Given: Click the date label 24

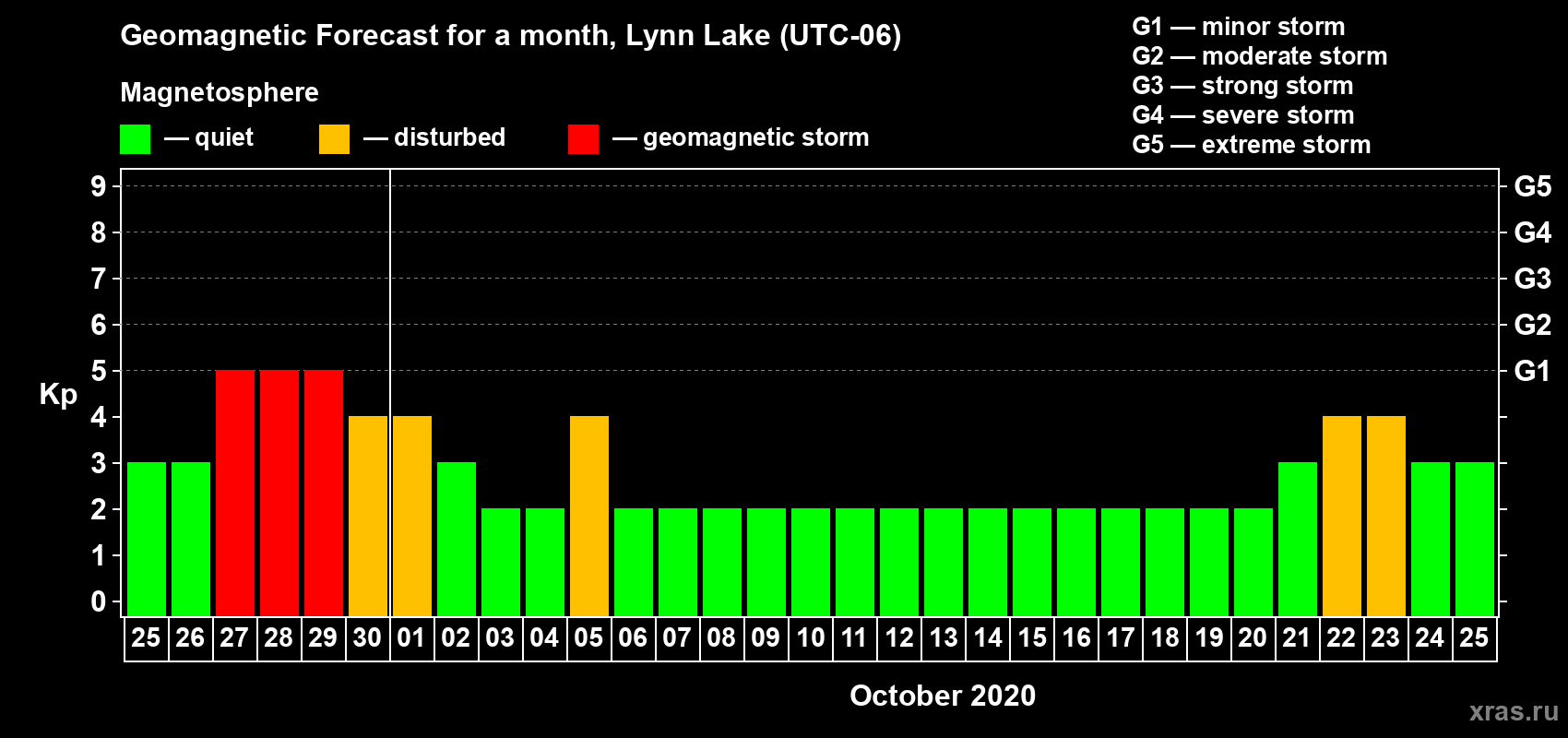Looking at the screenshot, I should pos(1430,638).
